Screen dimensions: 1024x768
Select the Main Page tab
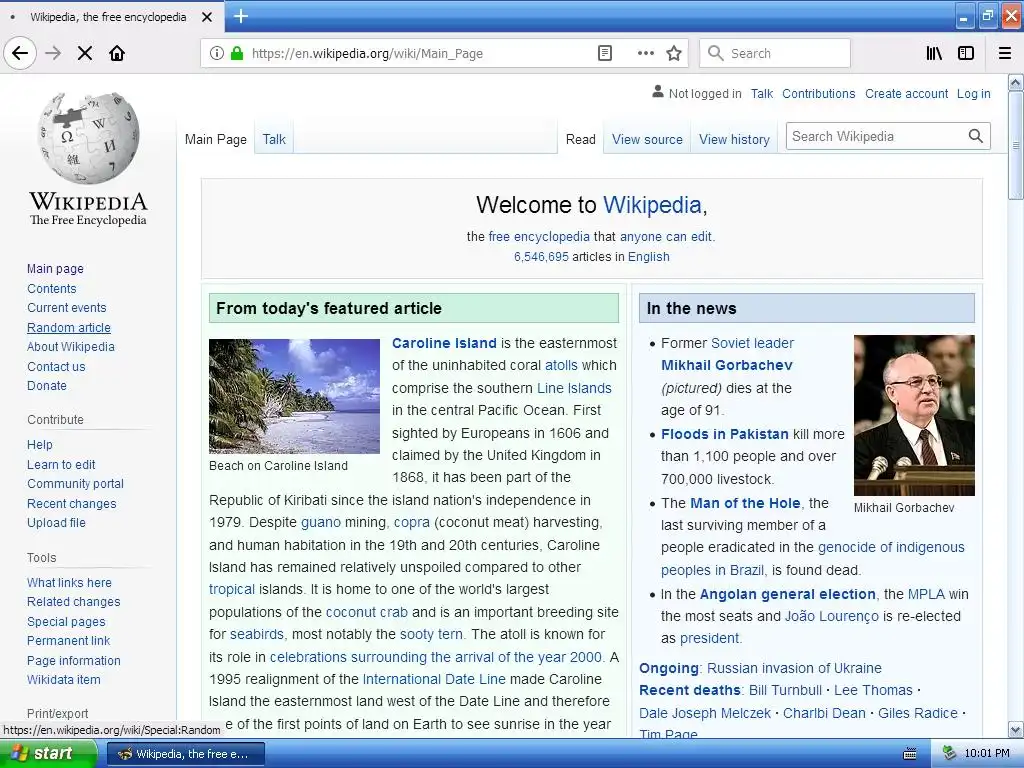(216, 139)
